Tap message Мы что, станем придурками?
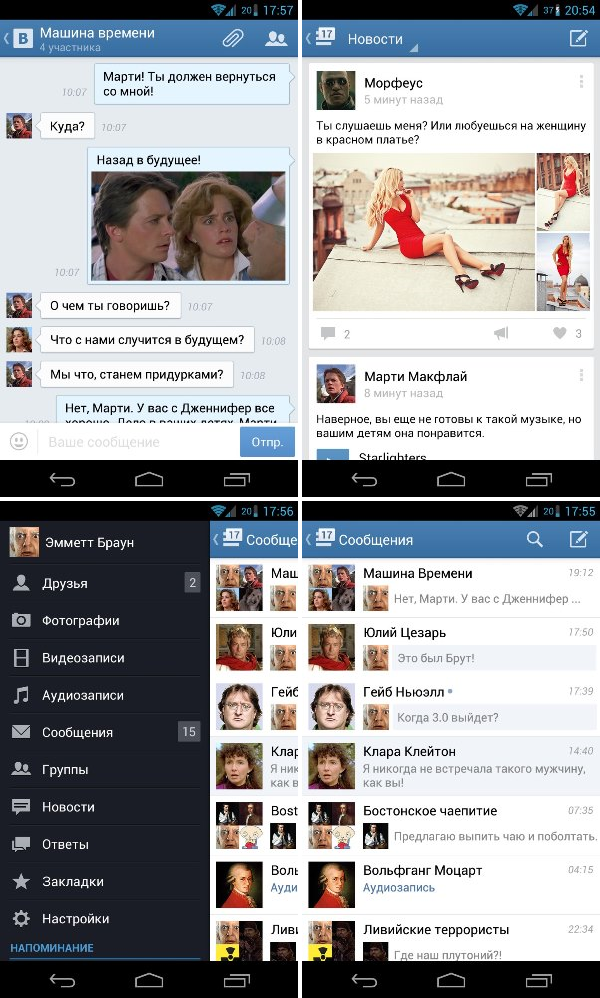This screenshot has height=998, width=600. [x=137, y=374]
